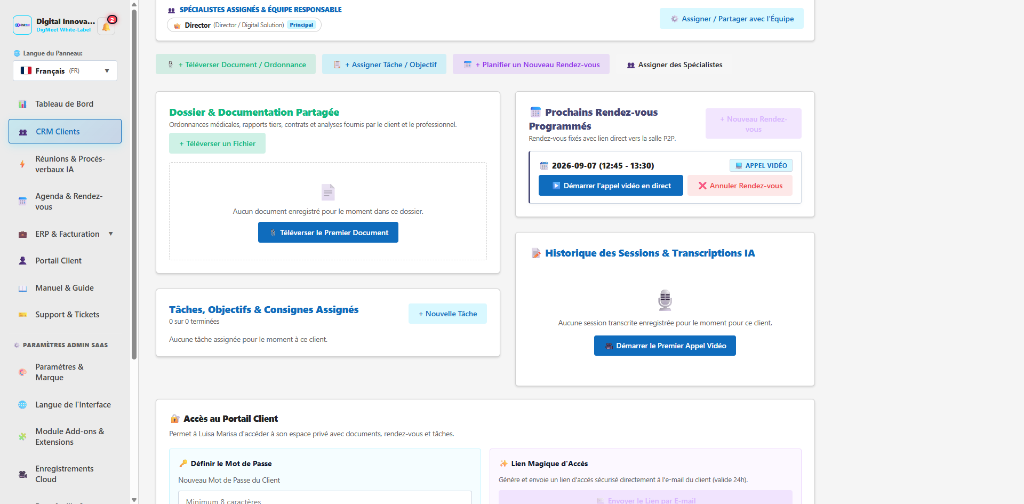Click the sidebar scroll down arrow
Screen dimensions: 1024x504
[x=134, y=499]
